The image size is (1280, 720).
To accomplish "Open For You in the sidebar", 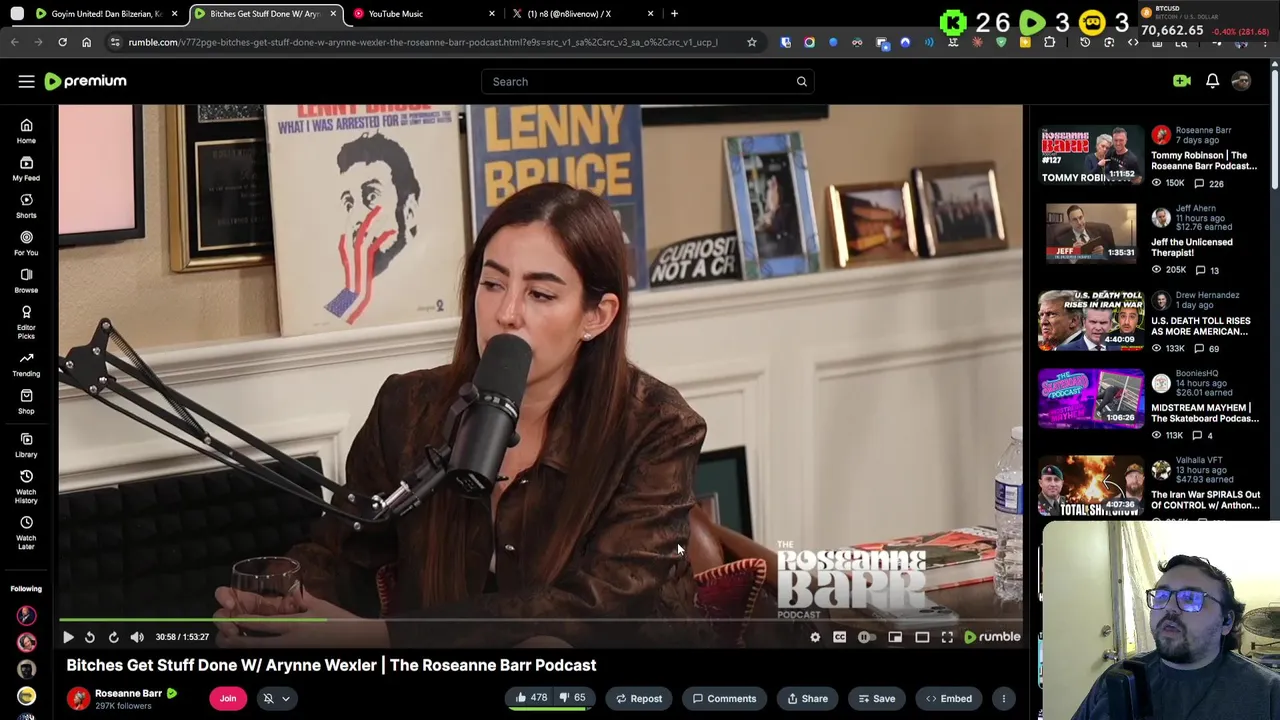I will point(26,243).
